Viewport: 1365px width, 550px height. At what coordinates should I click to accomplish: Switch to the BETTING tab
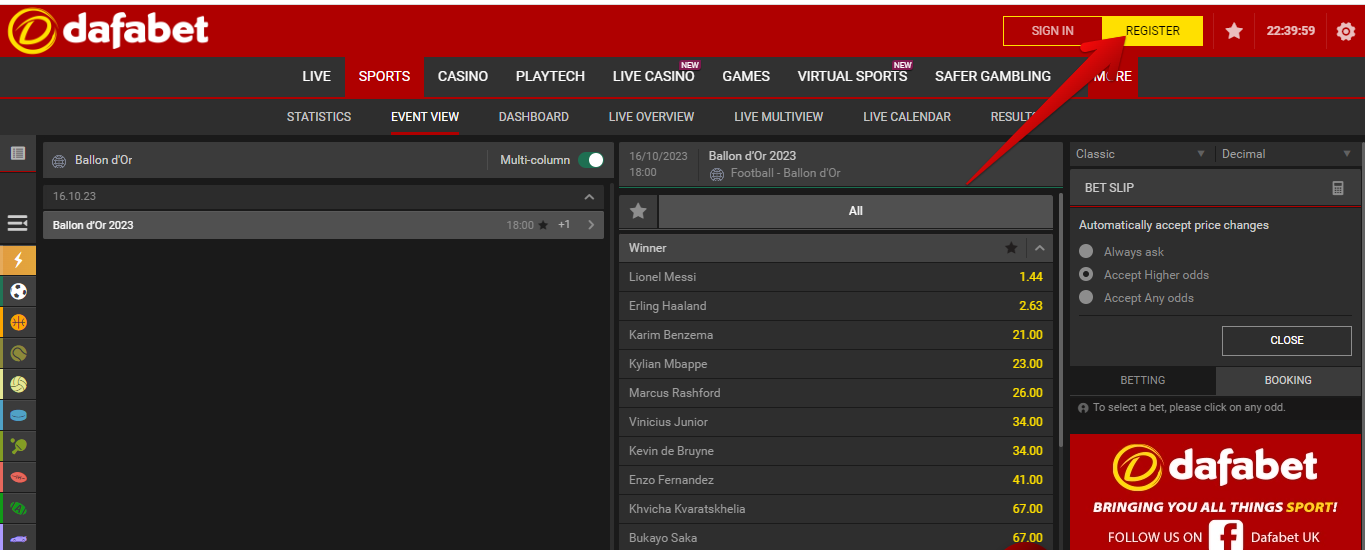[1143, 380]
